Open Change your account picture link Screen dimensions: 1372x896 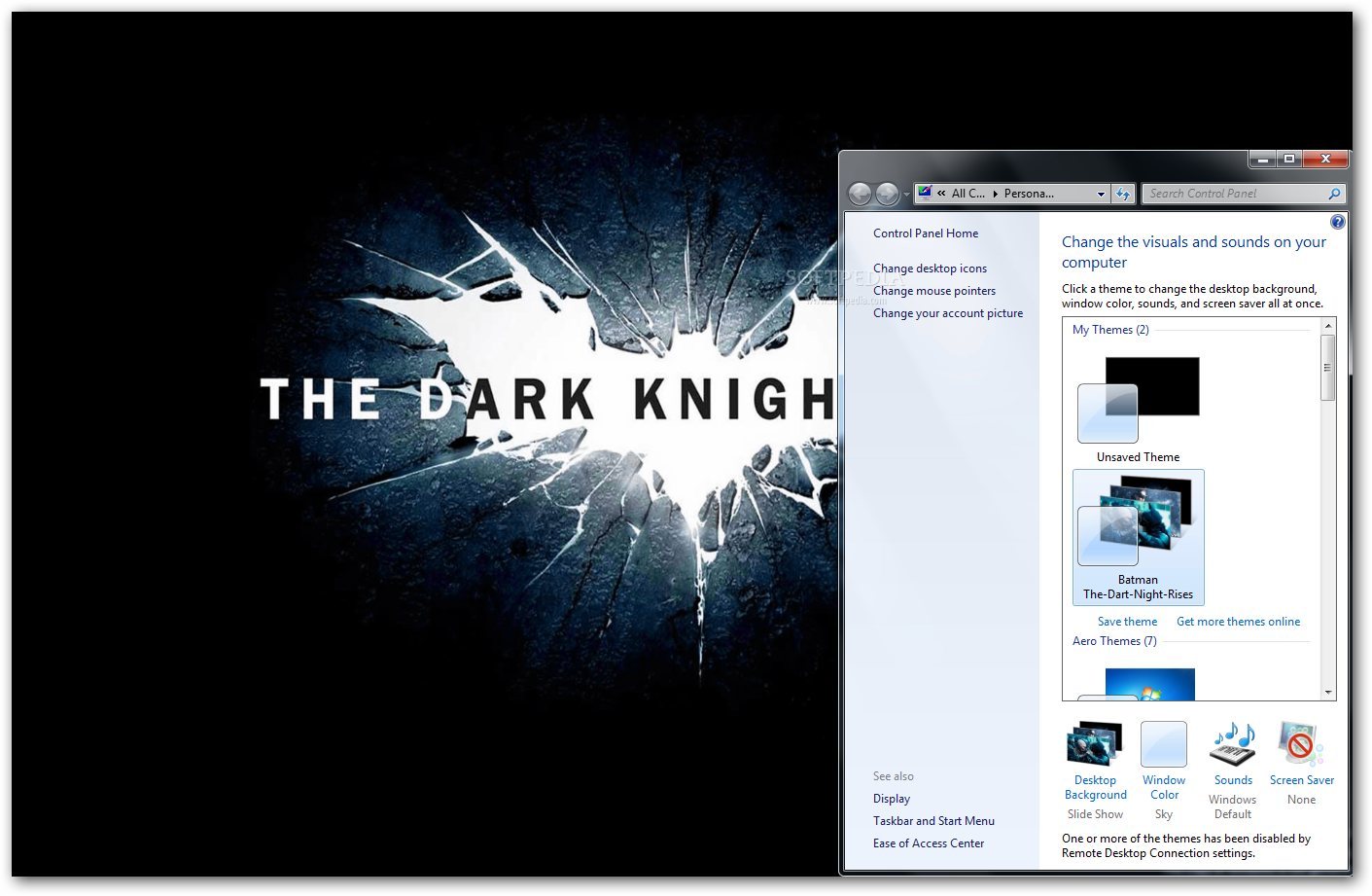click(x=948, y=313)
